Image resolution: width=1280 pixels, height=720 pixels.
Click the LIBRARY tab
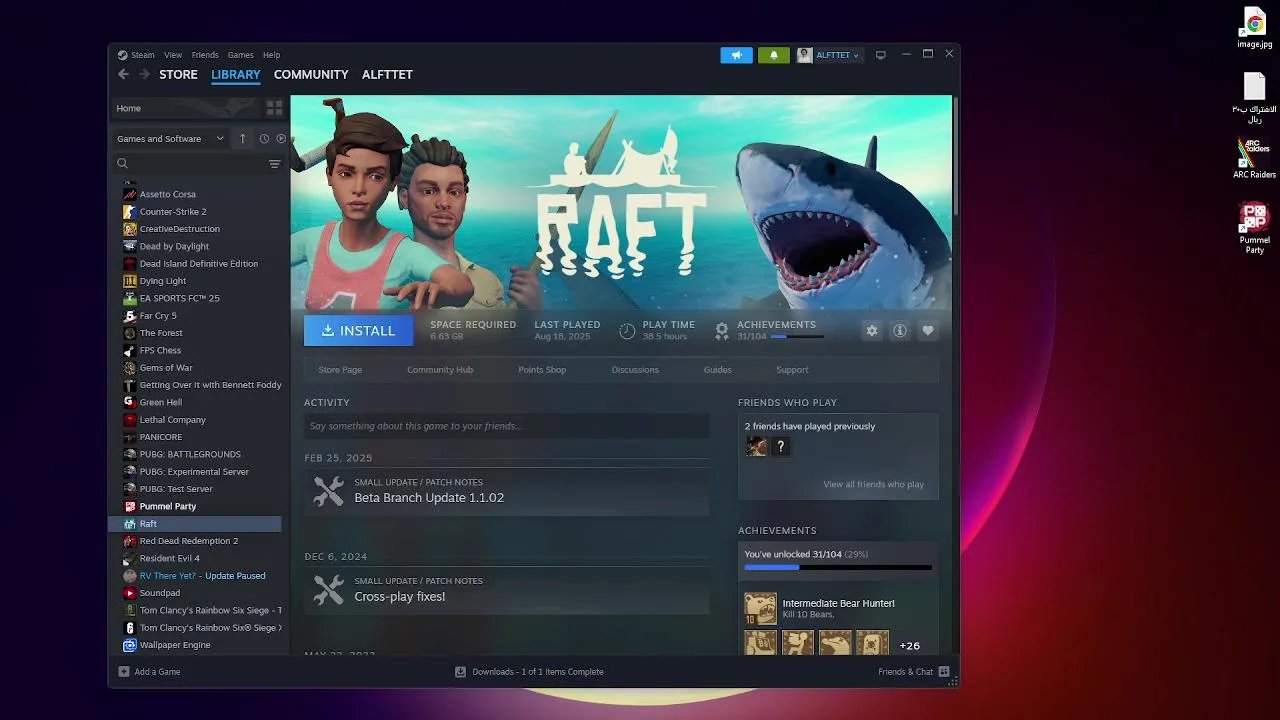(236, 74)
